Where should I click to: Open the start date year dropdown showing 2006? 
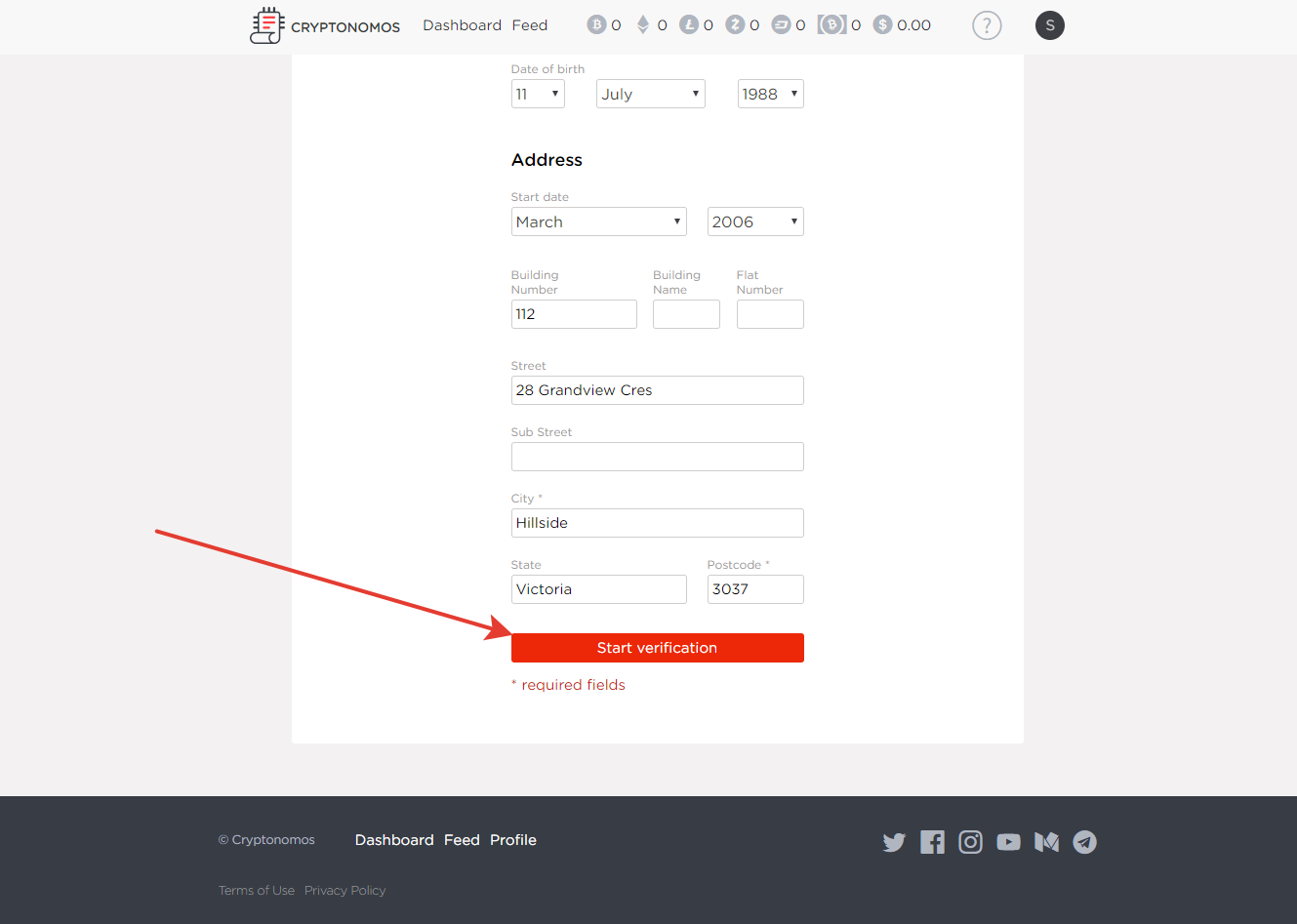point(755,221)
